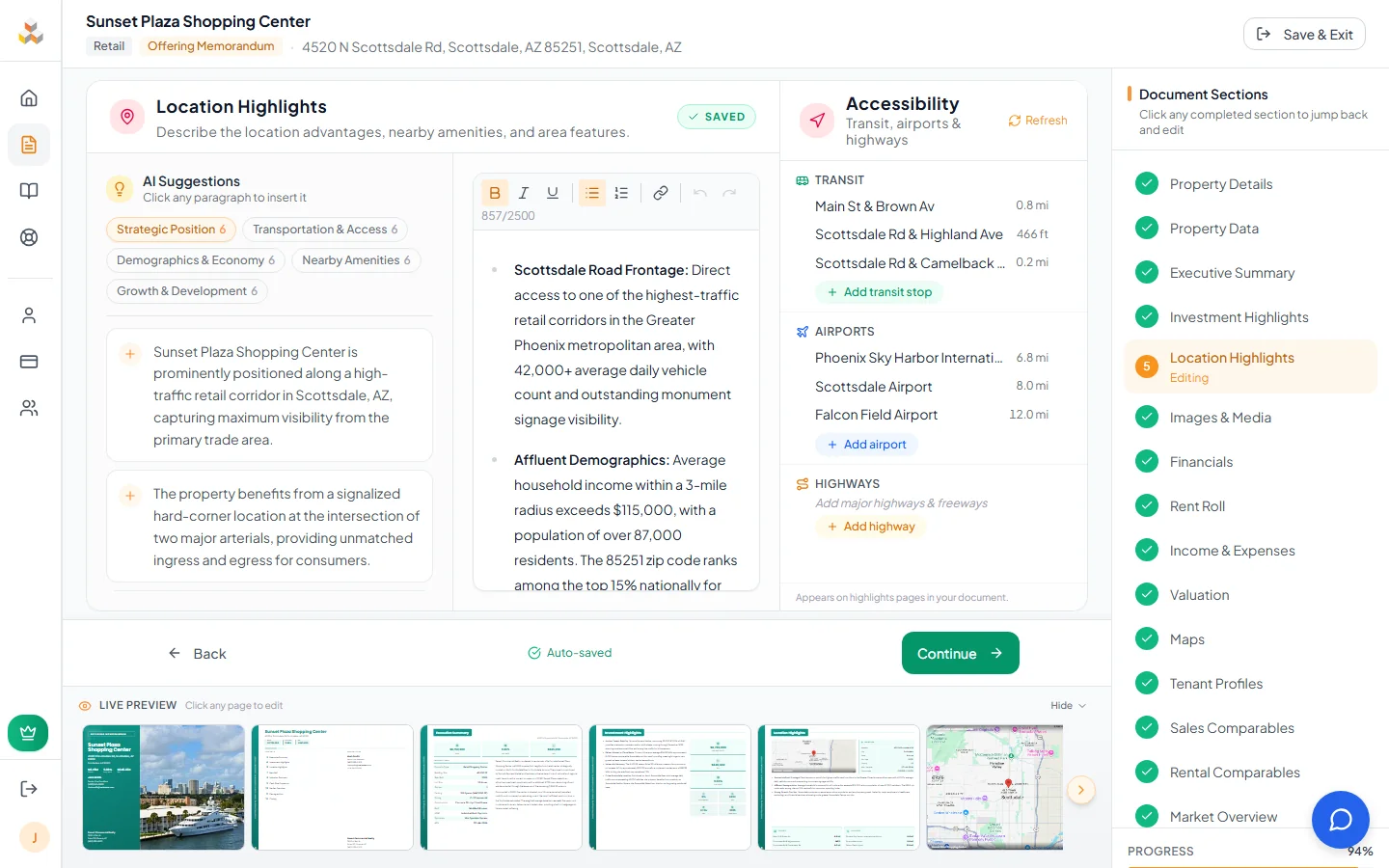
Task: Click the Save & Exit button
Action: pyautogui.click(x=1304, y=33)
